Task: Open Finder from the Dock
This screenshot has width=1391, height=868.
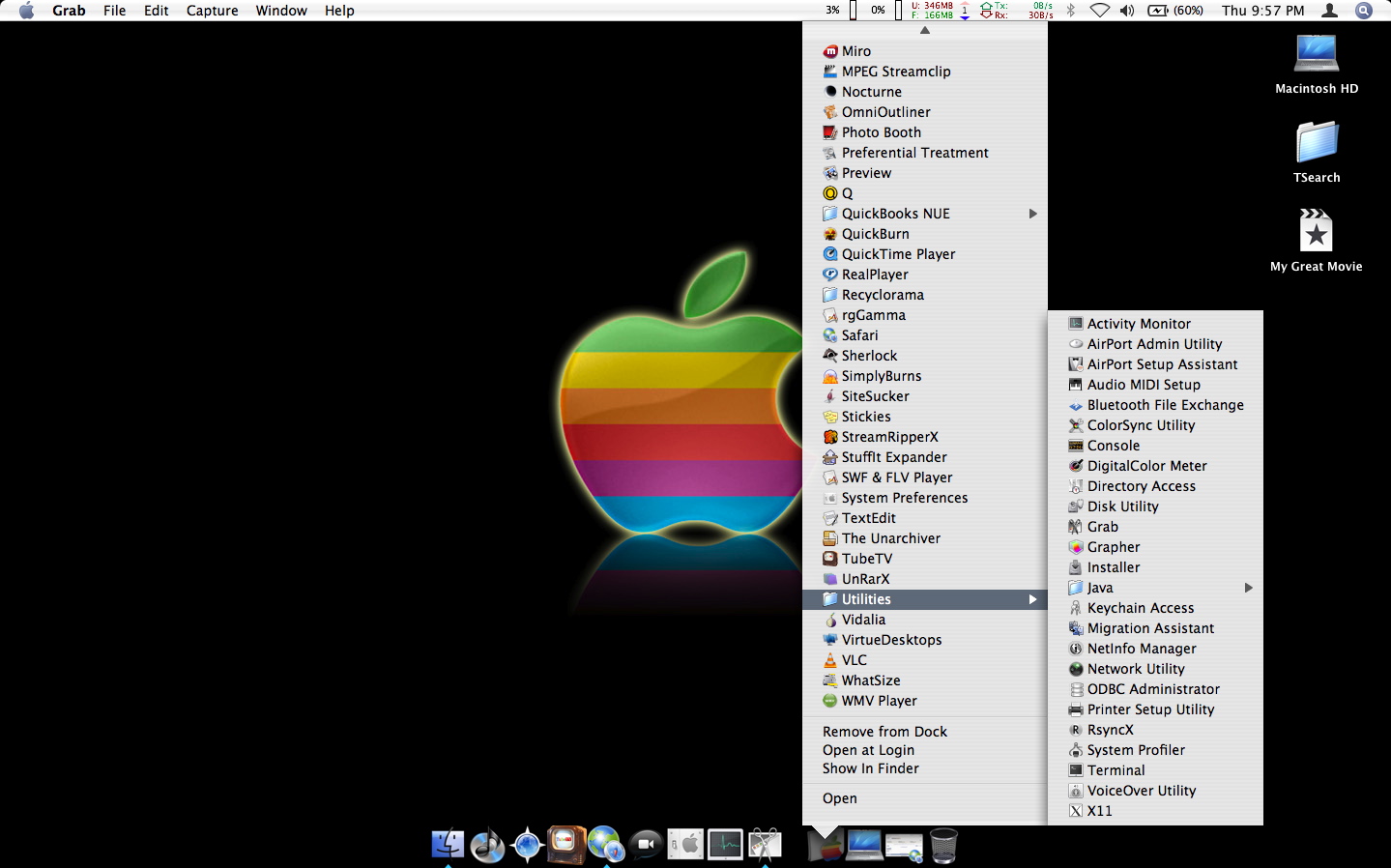Action: click(448, 845)
